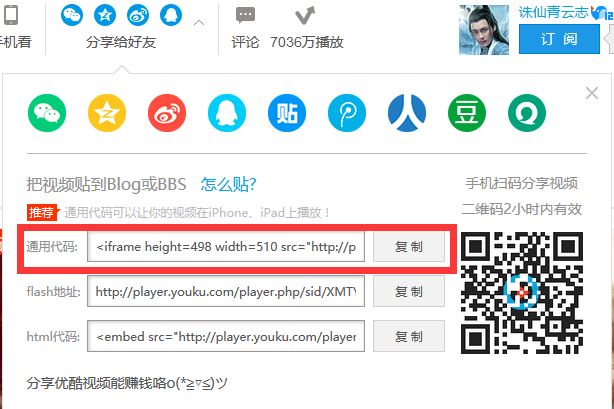Click the red 推荐 recommendation badge
The width and height of the screenshot is (614, 409).
42,213
